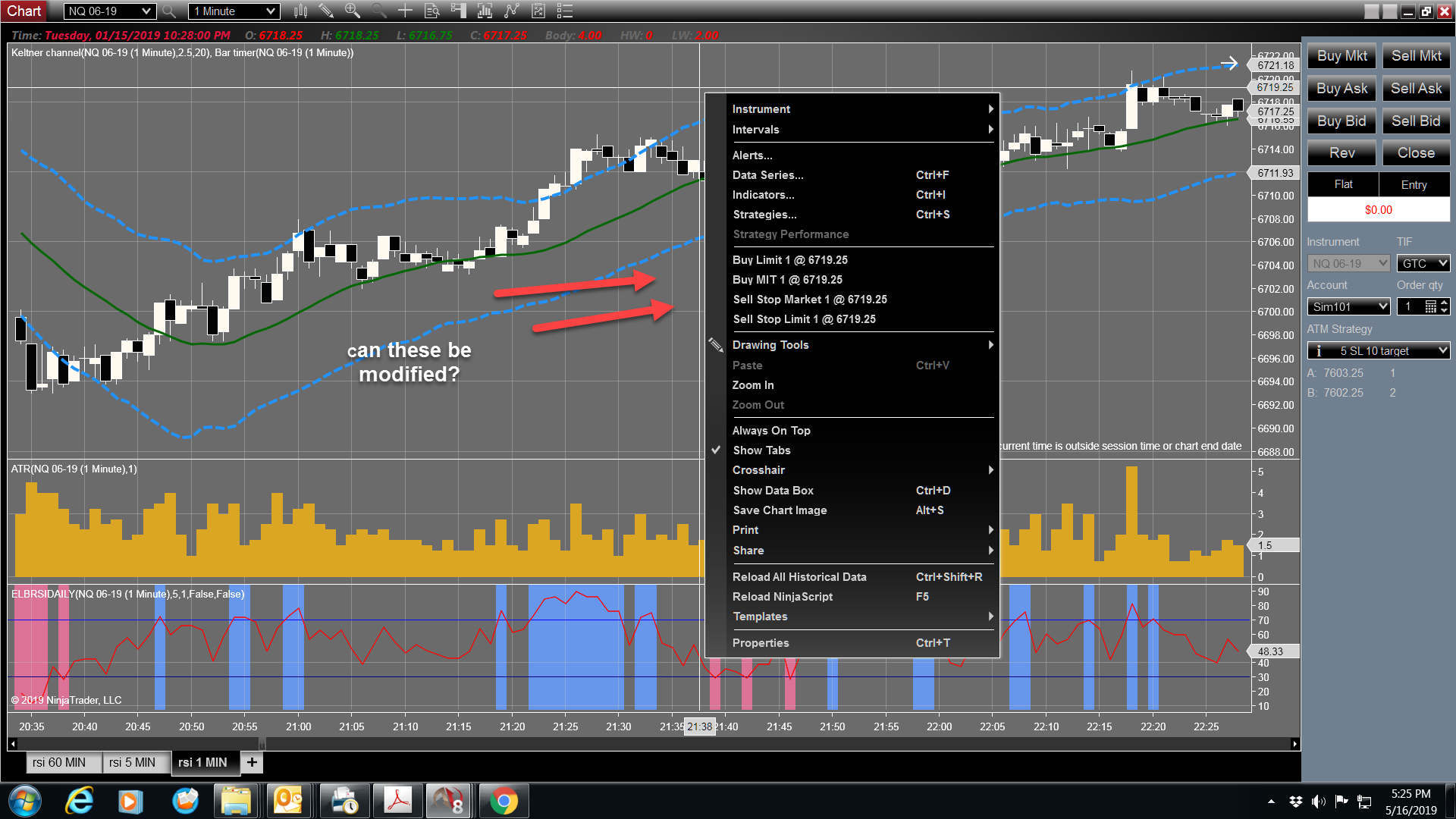Click the Indicators bar-chart toolbar icon

tap(483, 11)
